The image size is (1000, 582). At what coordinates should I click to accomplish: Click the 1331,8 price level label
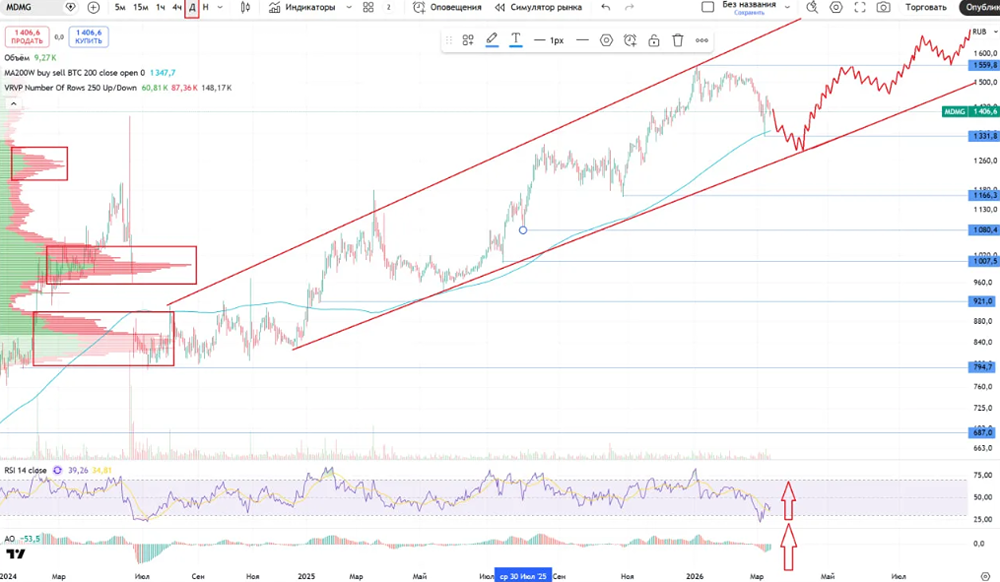tap(983, 136)
